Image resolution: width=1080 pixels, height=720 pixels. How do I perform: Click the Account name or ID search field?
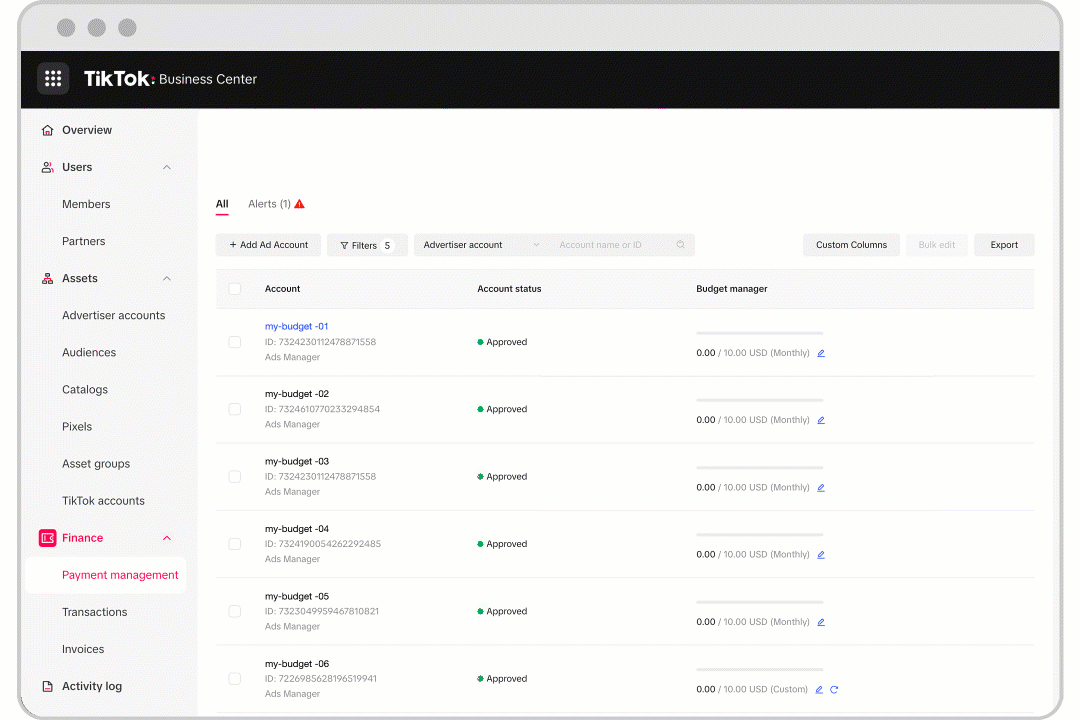click(620, 245)
